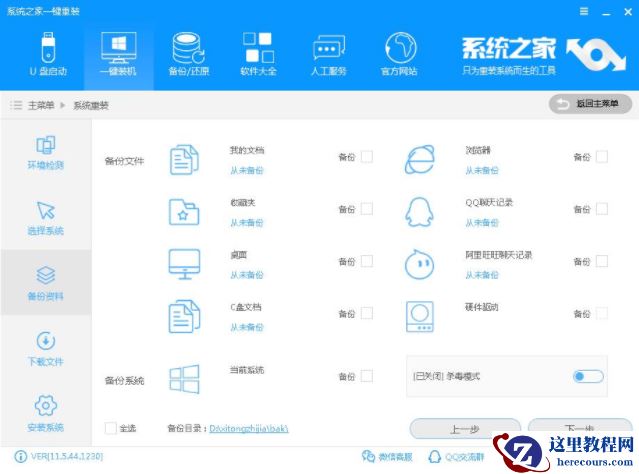The width and height of the screenshot is (639, 474).
Task: Click the 备份文件 section label
Action: click(124, 161)
